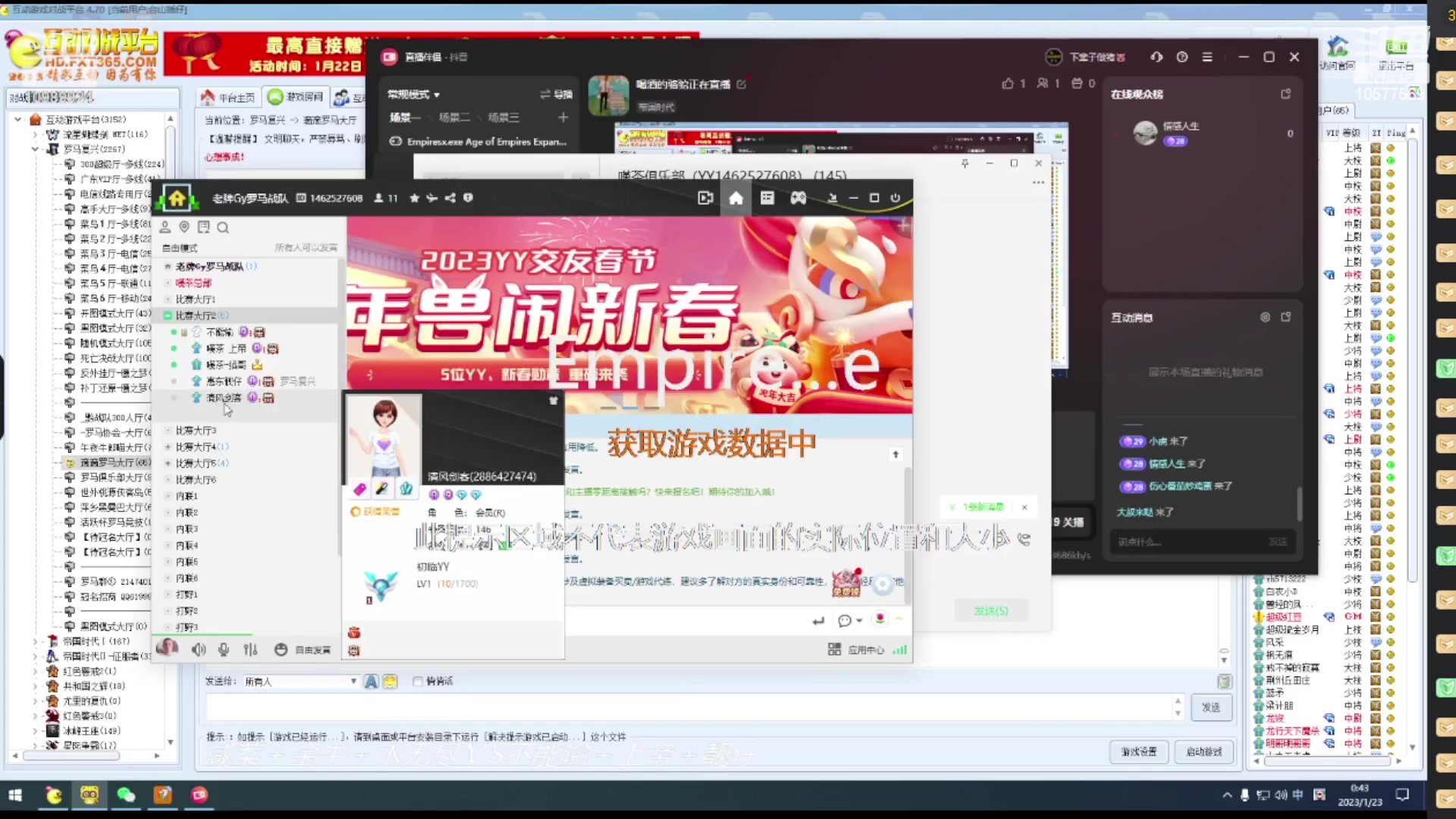The image size is (1456, 819).
Task: Click the user list person icon in YY sidebar
Action: [x=165, y=227]
